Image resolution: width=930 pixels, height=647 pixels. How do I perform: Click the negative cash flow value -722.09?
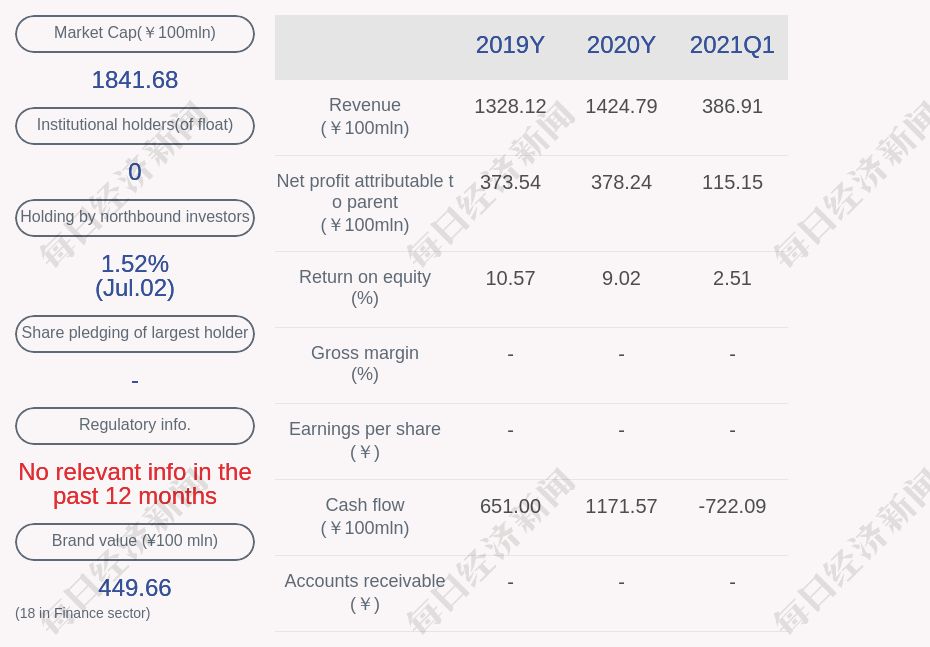tap(732, 507)
